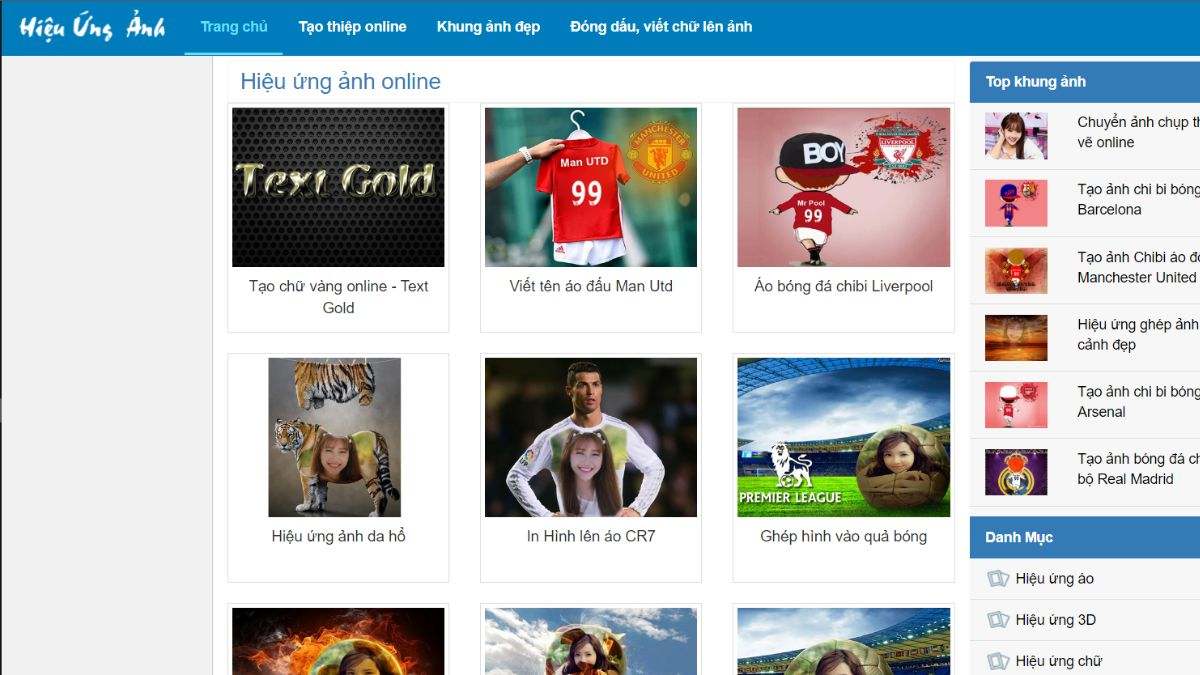Open the stadium ball thumbnail in the bottom row

coord(843,641)
